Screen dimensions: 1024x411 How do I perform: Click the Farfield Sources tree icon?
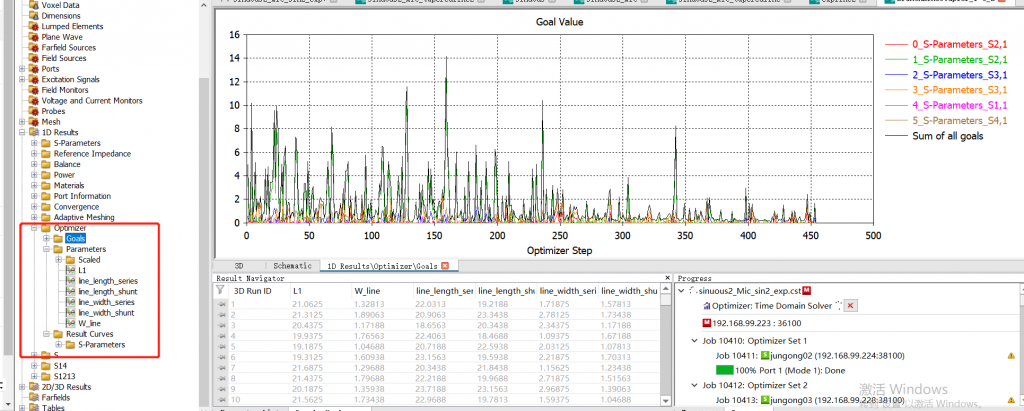(33, 48)
